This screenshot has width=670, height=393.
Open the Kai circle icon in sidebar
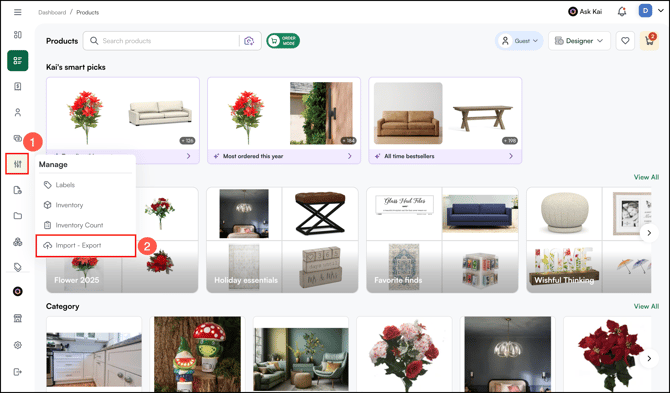18,291
